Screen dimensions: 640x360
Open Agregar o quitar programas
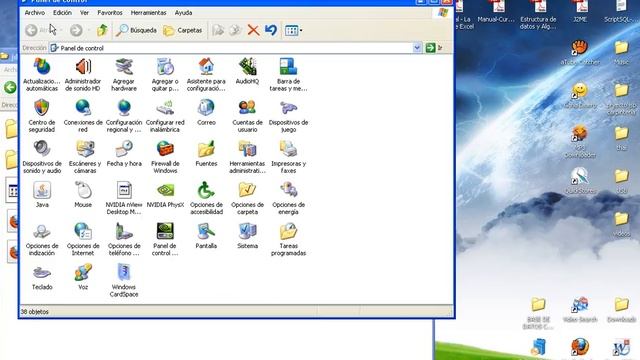click(165, 74)
